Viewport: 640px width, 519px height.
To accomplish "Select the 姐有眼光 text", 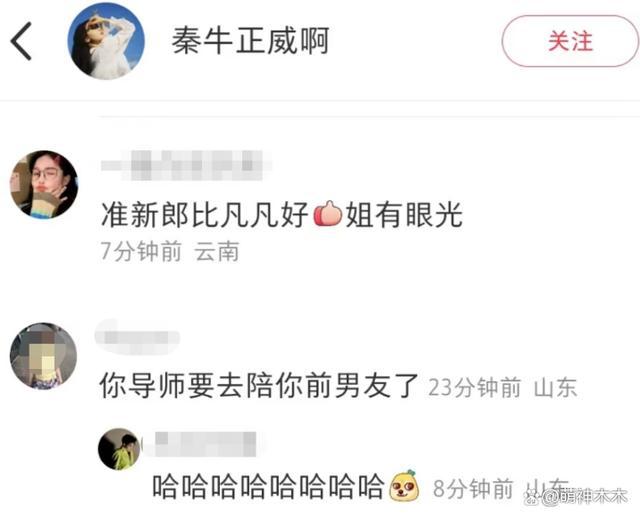I will (x=404, y=215).
